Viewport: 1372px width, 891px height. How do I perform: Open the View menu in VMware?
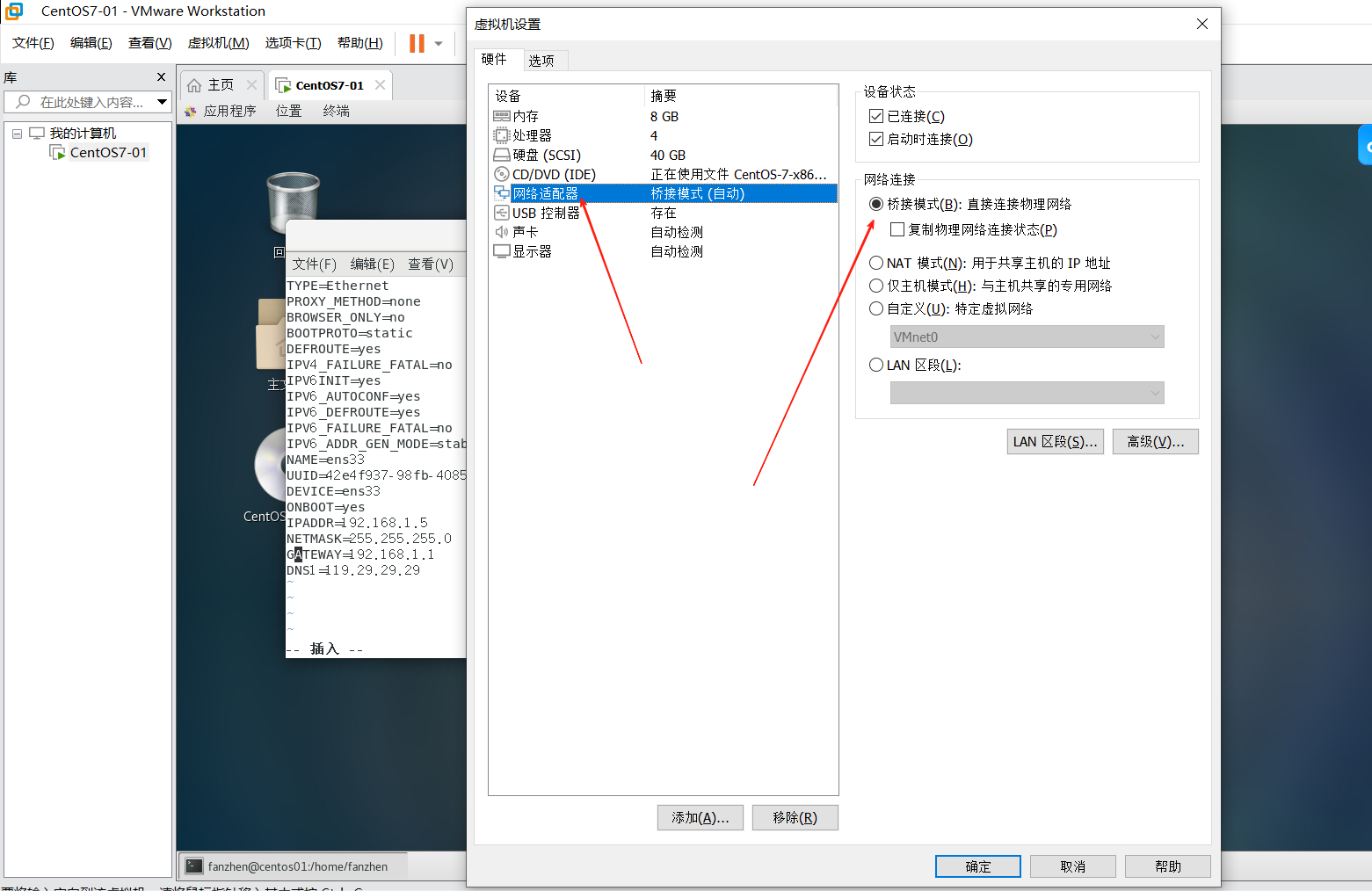pos(149,43)
